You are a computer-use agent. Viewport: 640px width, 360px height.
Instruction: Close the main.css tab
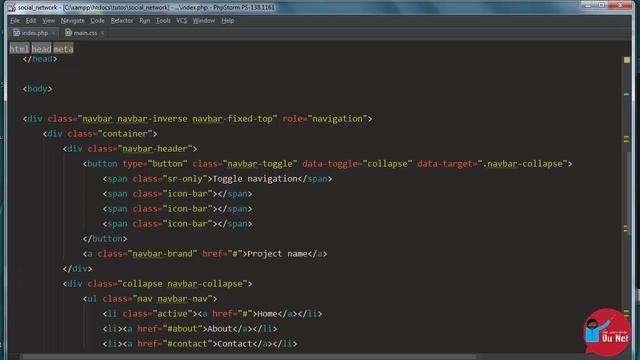(102, 33)
